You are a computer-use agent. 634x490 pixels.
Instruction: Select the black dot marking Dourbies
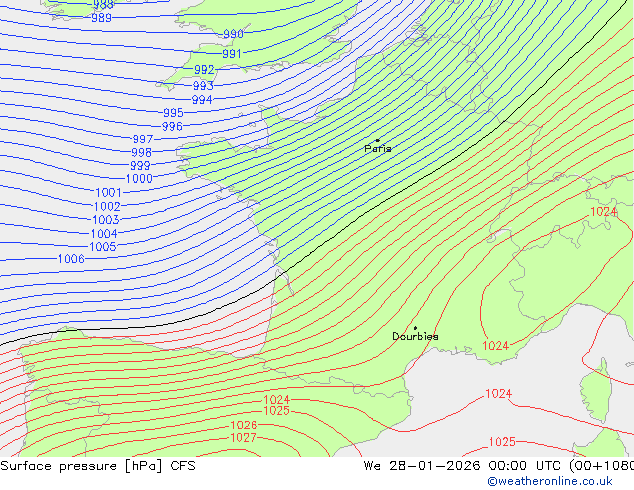click(x=415, y=328)
